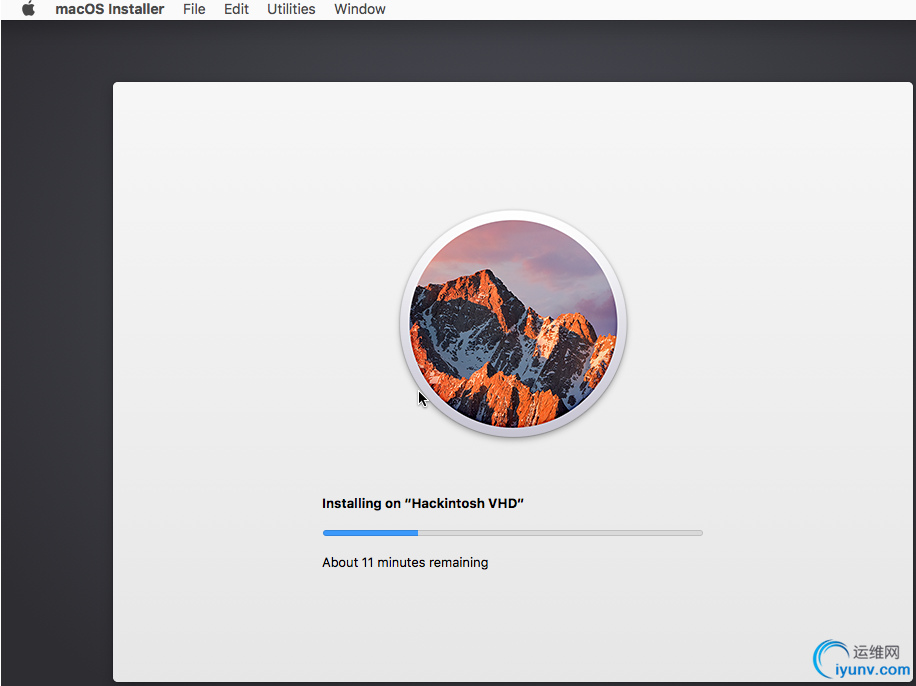Open the File menu
Image resolution: width=916 pixels, height=686 pixels.
pyautogui.click(x=194, y=9)
